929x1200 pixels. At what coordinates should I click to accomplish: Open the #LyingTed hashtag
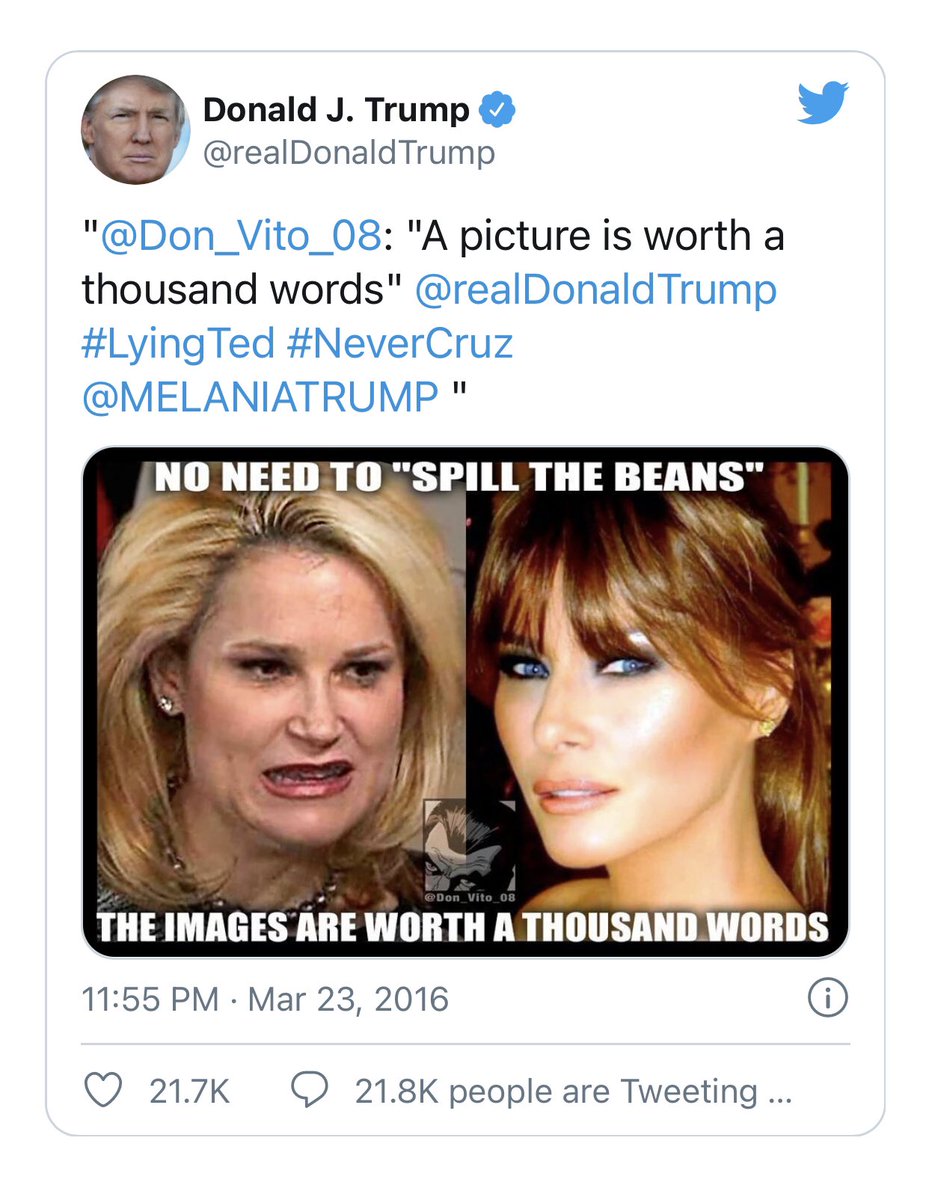point(178,343)
